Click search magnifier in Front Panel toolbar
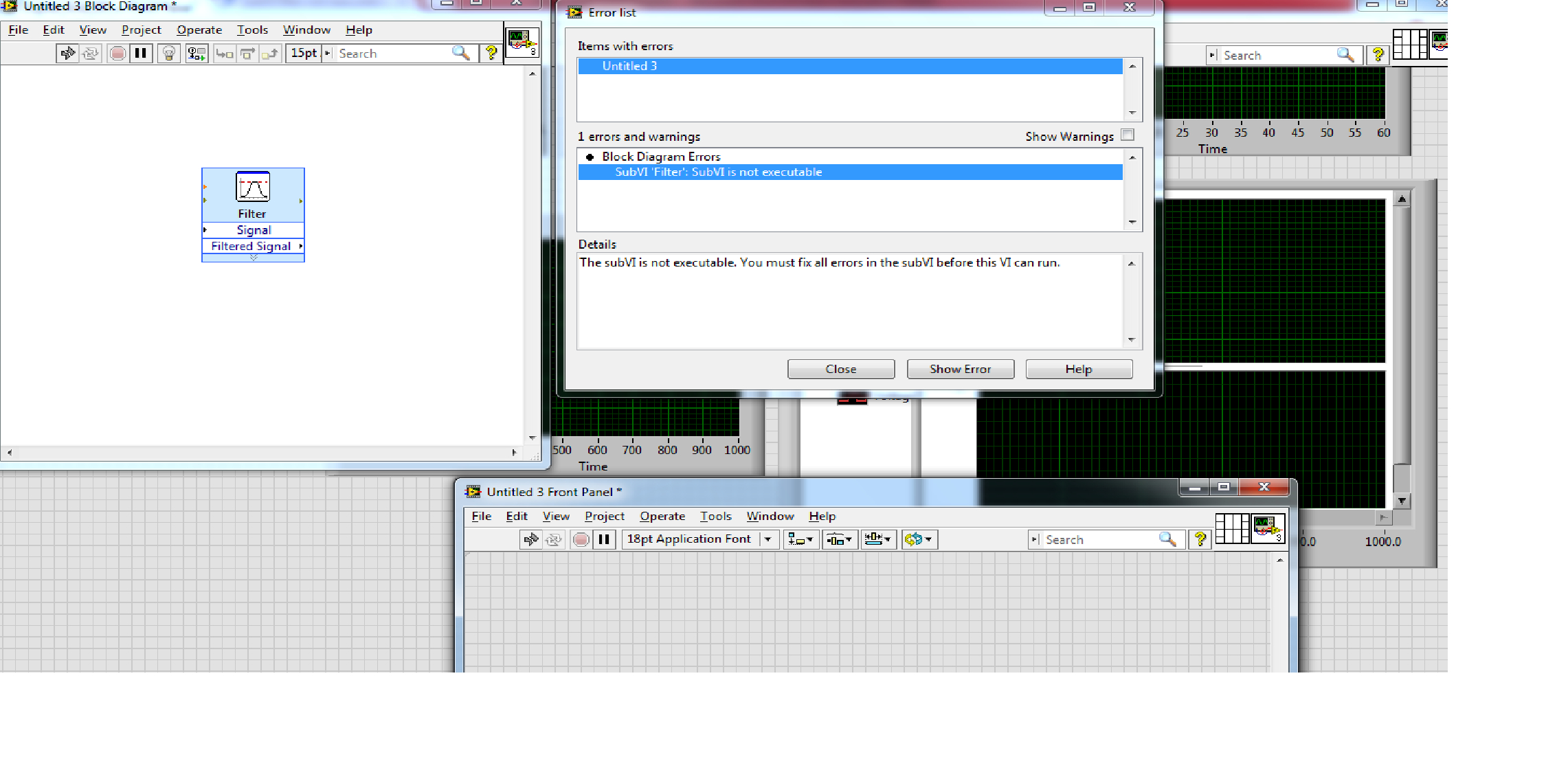1568x757 pixels. [1168, 539]
